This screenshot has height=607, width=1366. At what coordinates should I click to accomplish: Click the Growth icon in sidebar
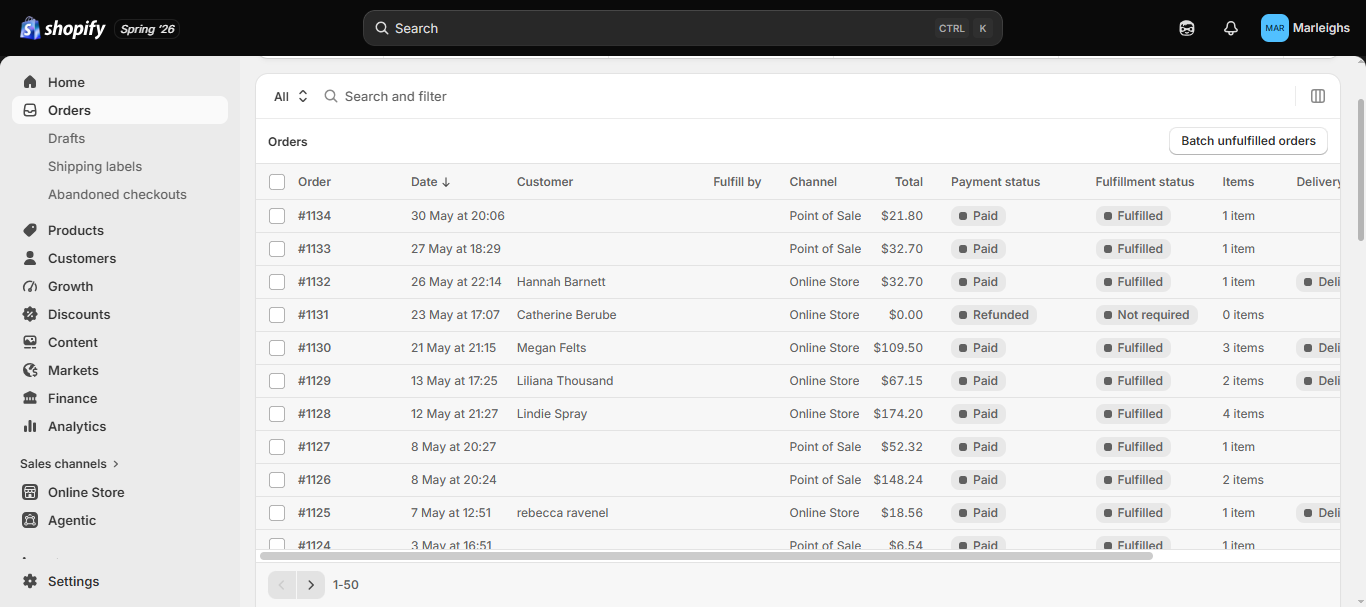[x=30, y=286]
